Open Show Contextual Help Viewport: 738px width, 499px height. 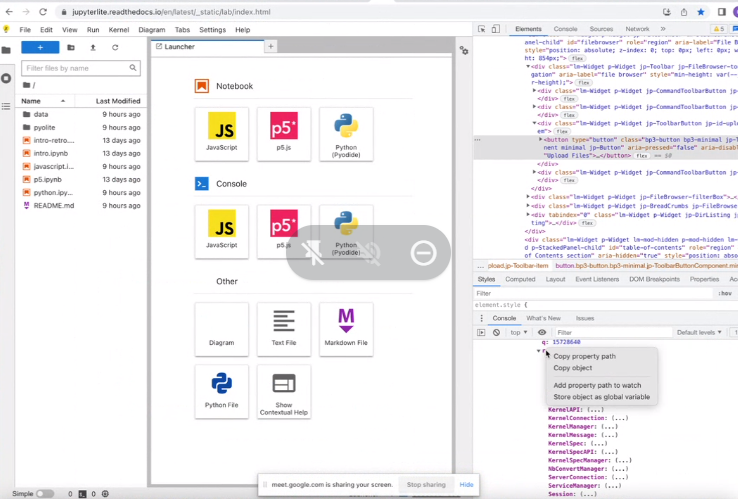(x=284, y=391)
